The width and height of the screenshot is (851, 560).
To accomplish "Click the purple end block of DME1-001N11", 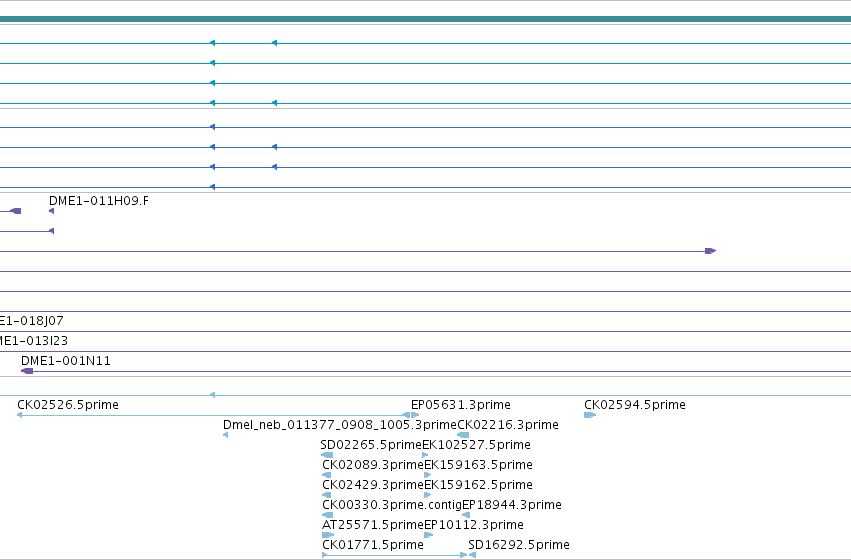I will [27, 371].
